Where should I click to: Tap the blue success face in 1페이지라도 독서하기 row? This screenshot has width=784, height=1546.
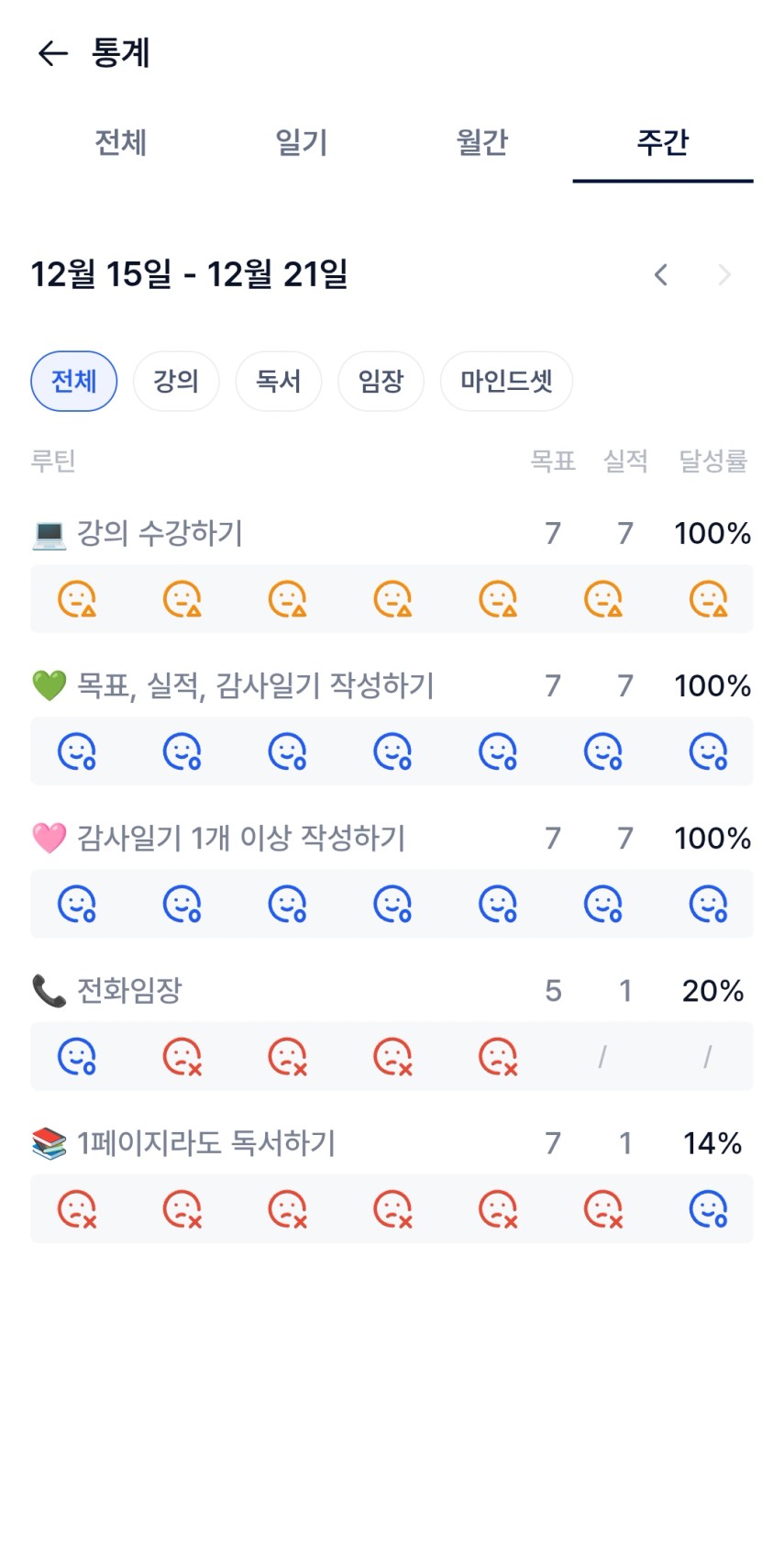tap(708, 1208)
